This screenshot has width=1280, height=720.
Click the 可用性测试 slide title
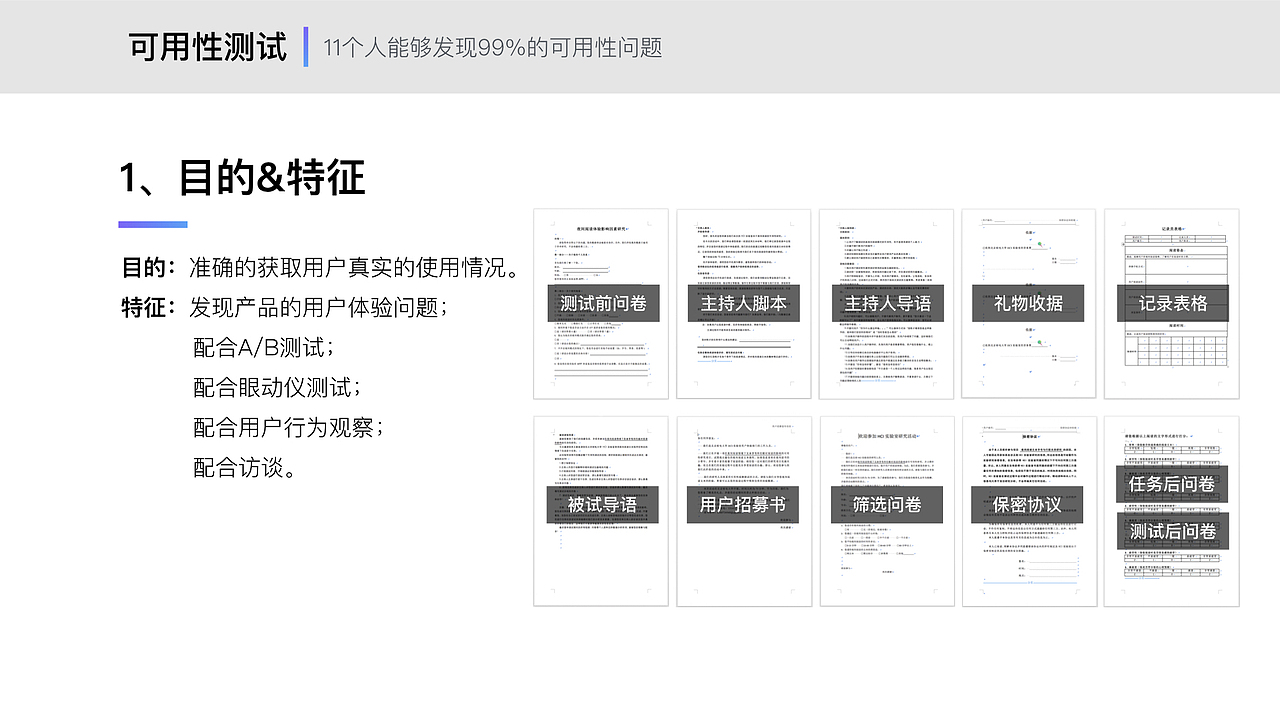[208, 47]
